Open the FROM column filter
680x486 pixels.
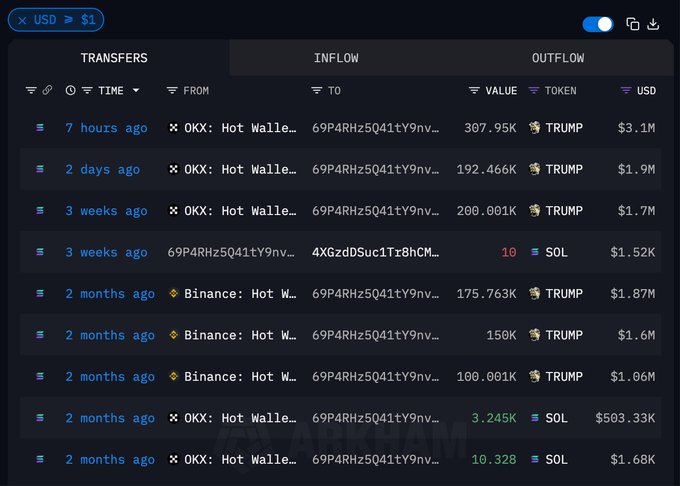[172, 90]
